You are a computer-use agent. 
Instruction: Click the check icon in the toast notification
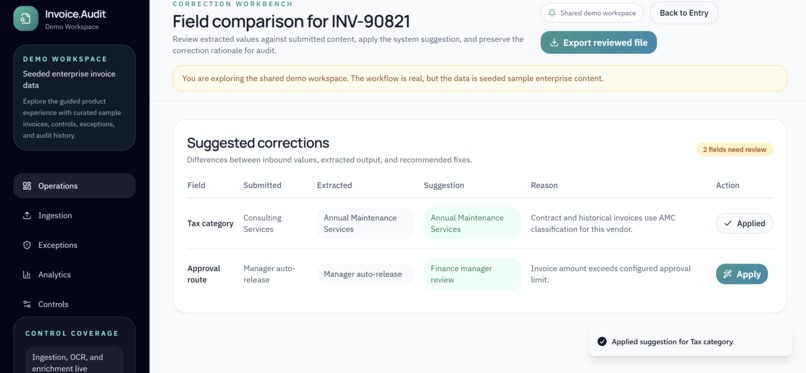pyautogui.click(x=601, y=342)
